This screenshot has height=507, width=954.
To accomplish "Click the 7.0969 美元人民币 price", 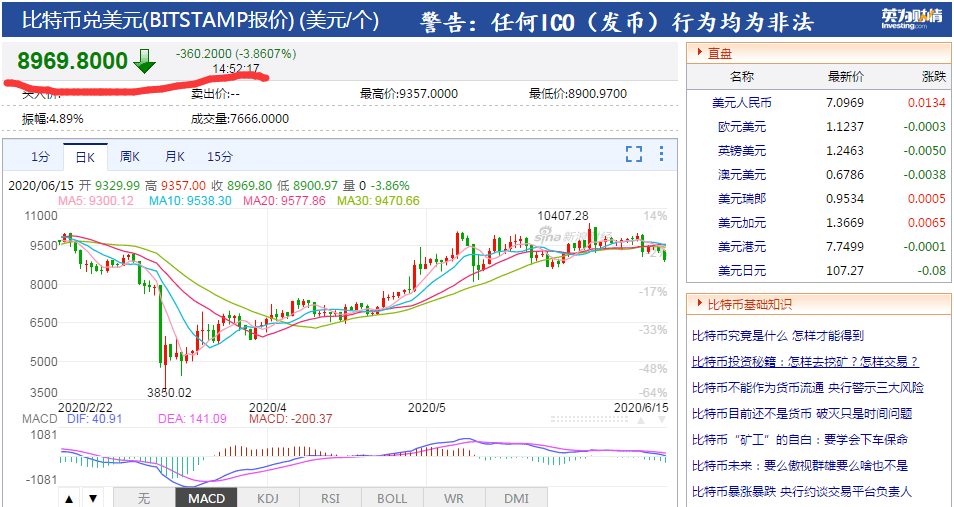I will (x=844, y=103).
